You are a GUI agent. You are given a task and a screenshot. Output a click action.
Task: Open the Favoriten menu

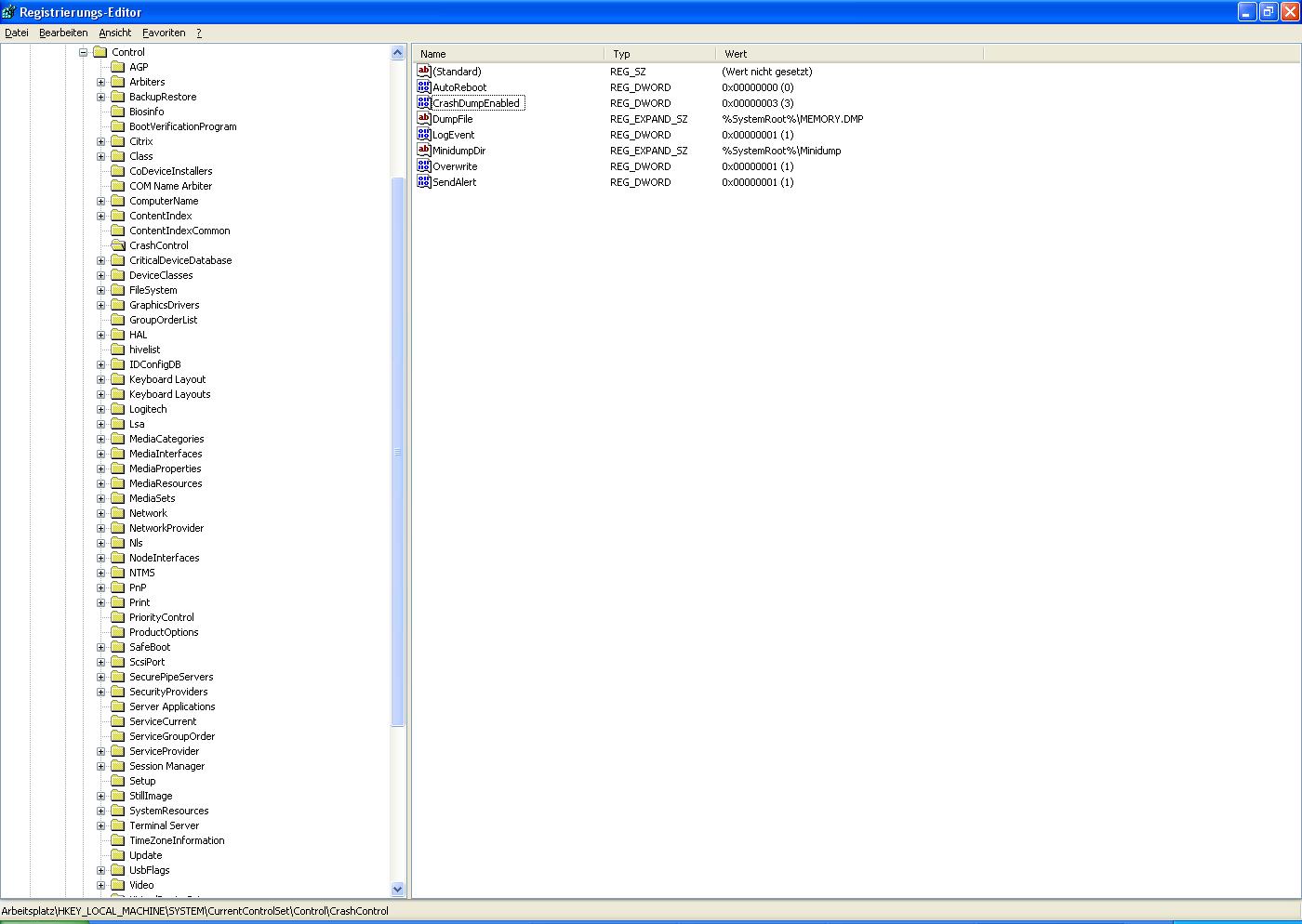[164, 33]
